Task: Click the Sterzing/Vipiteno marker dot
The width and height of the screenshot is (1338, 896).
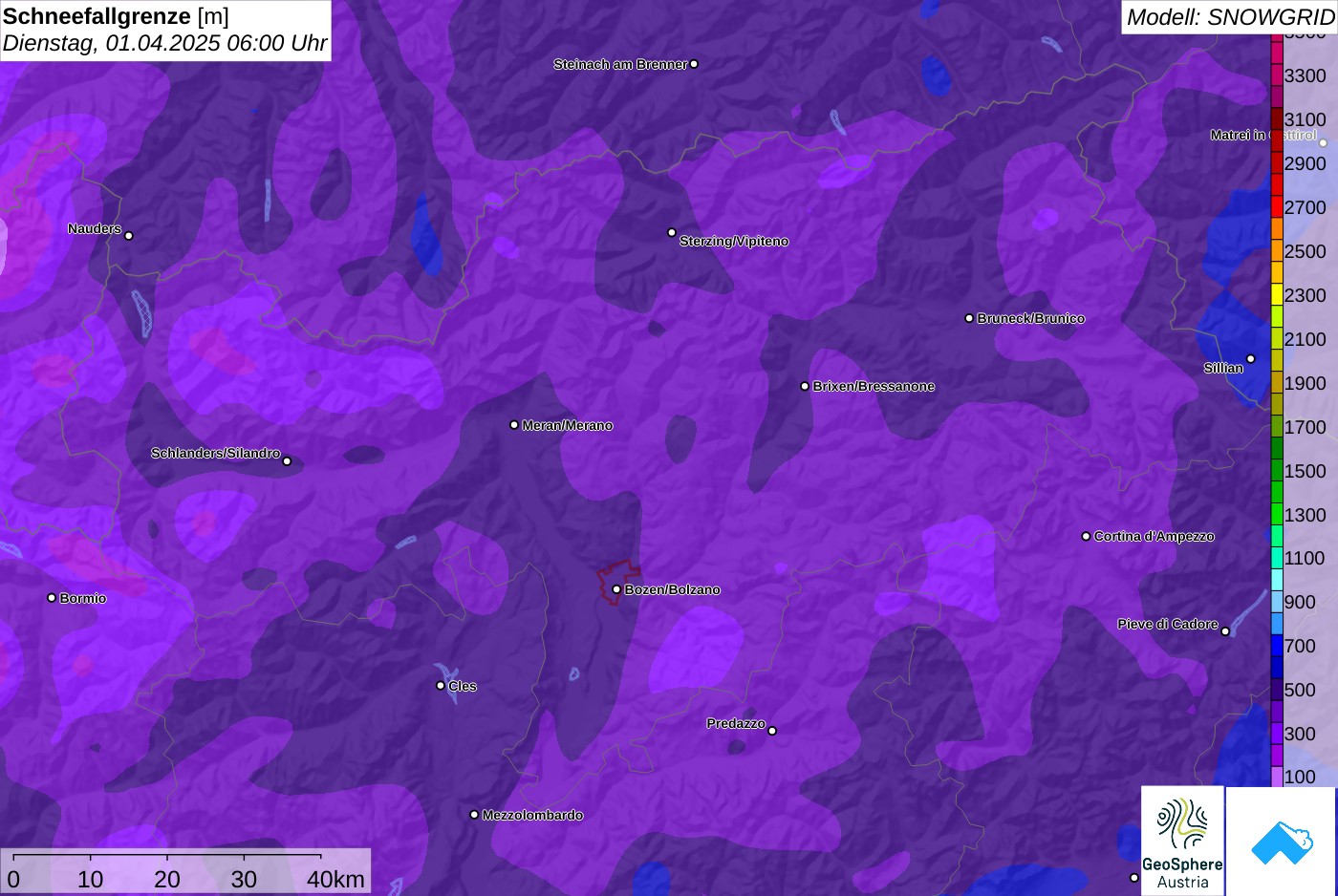Action: point(672,232)
